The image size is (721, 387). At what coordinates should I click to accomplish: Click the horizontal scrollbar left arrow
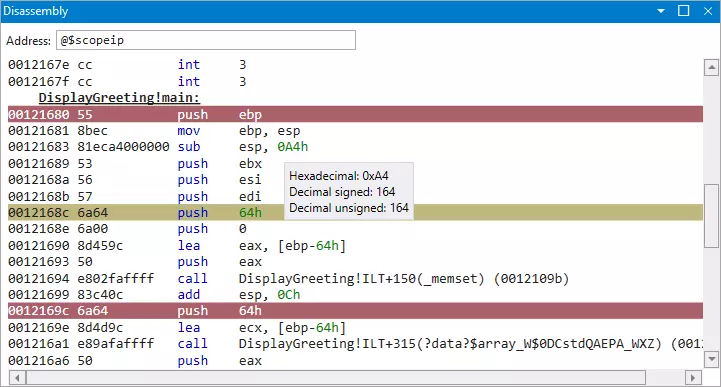pyautogui.click(x=17, y=378)
